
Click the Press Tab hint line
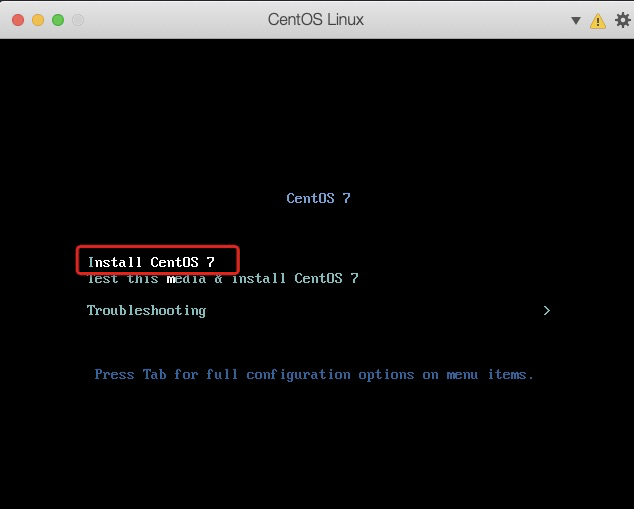tap(314, 375)
